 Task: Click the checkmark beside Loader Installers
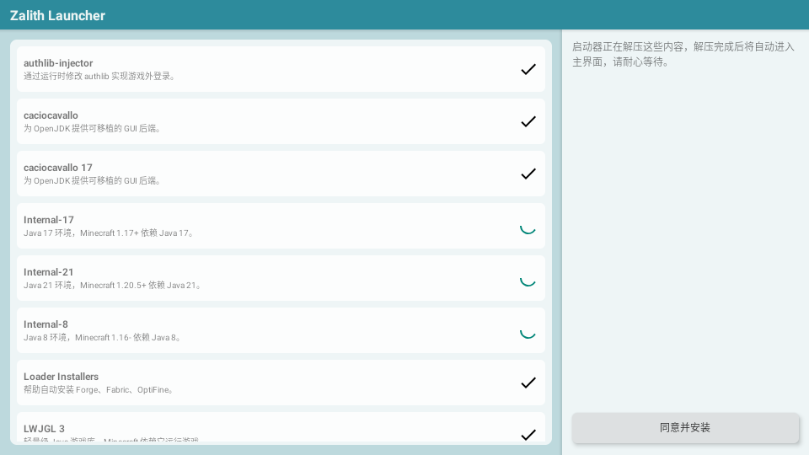529,382
